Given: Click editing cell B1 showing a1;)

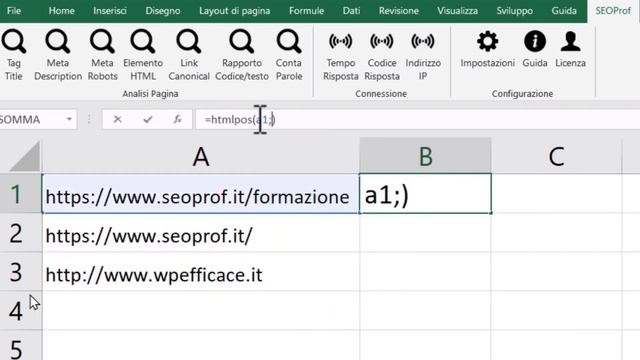Looking at the screenshot, I should [425, 194].
